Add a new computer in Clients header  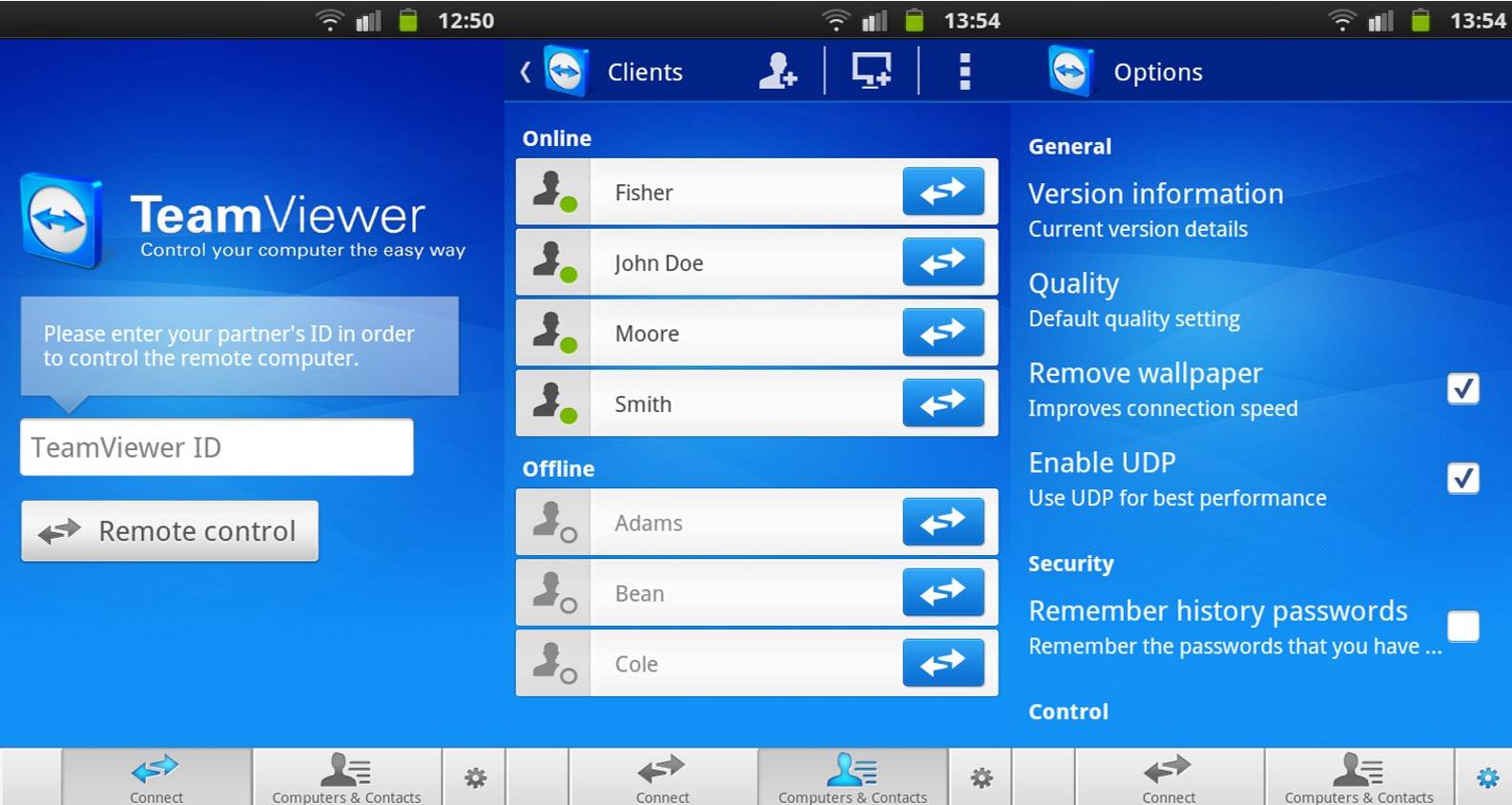coord(871,71)
